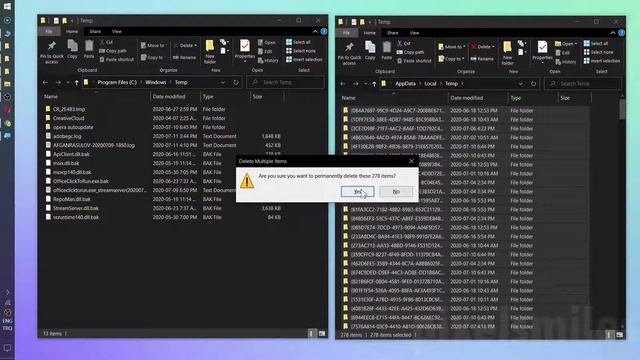The width and height of the screenshot is (640, 360).
Task: Click Paste shortcut in left window ribbon
Action: click(x=117, y=60)
